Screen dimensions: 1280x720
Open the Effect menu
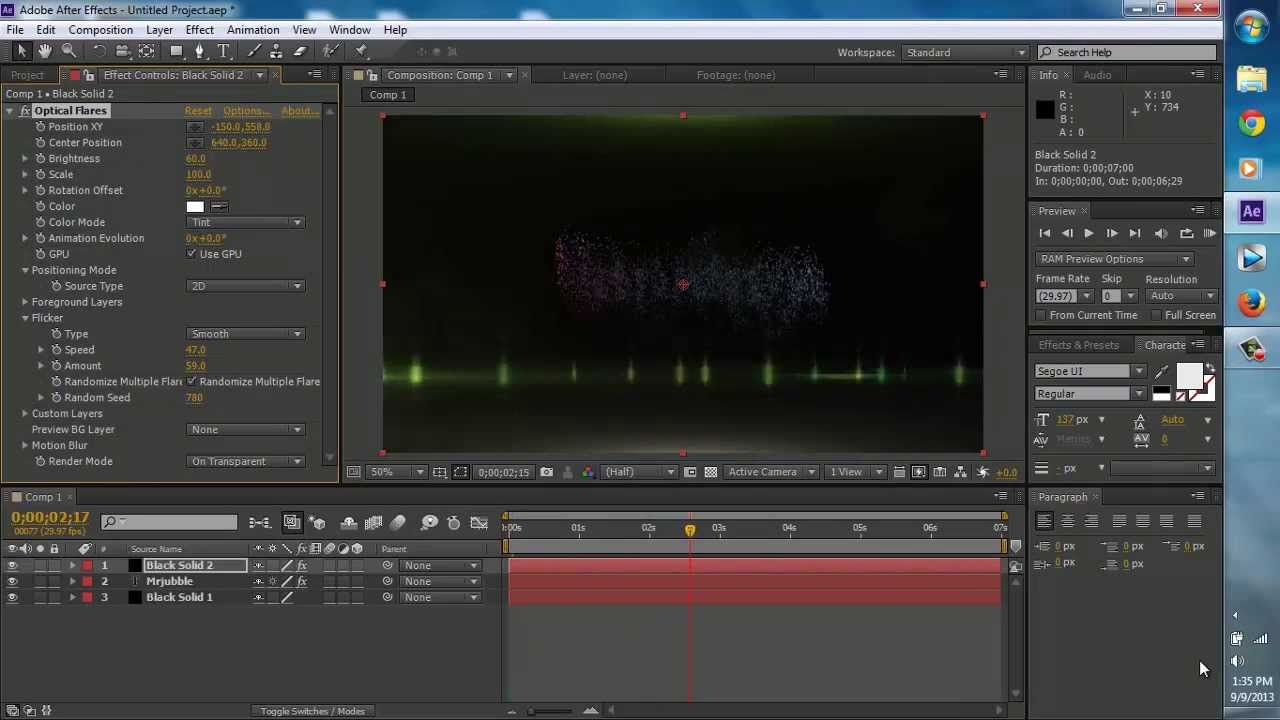[x=199, y=30]
